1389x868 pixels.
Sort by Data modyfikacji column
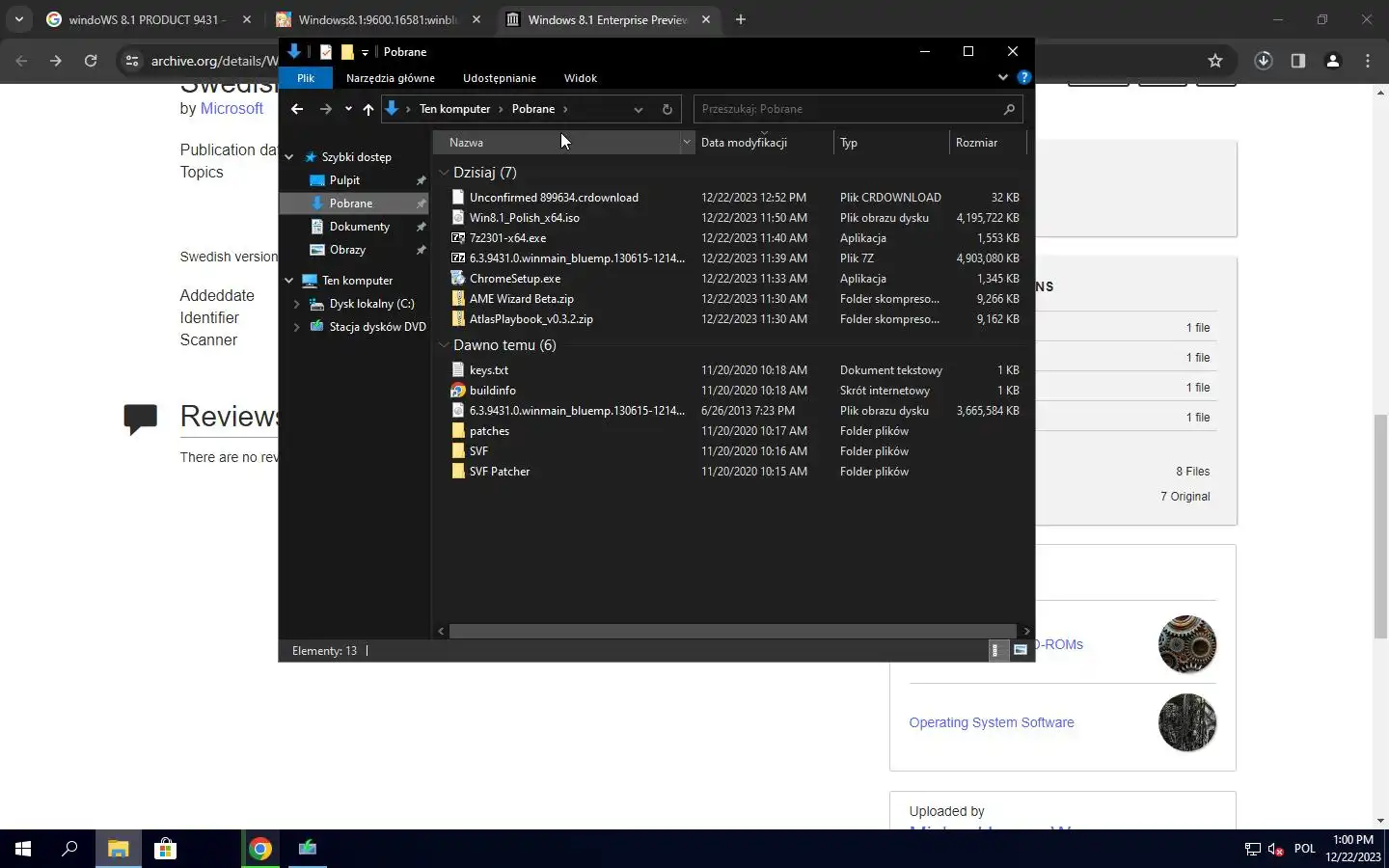(x=764, y=142)
